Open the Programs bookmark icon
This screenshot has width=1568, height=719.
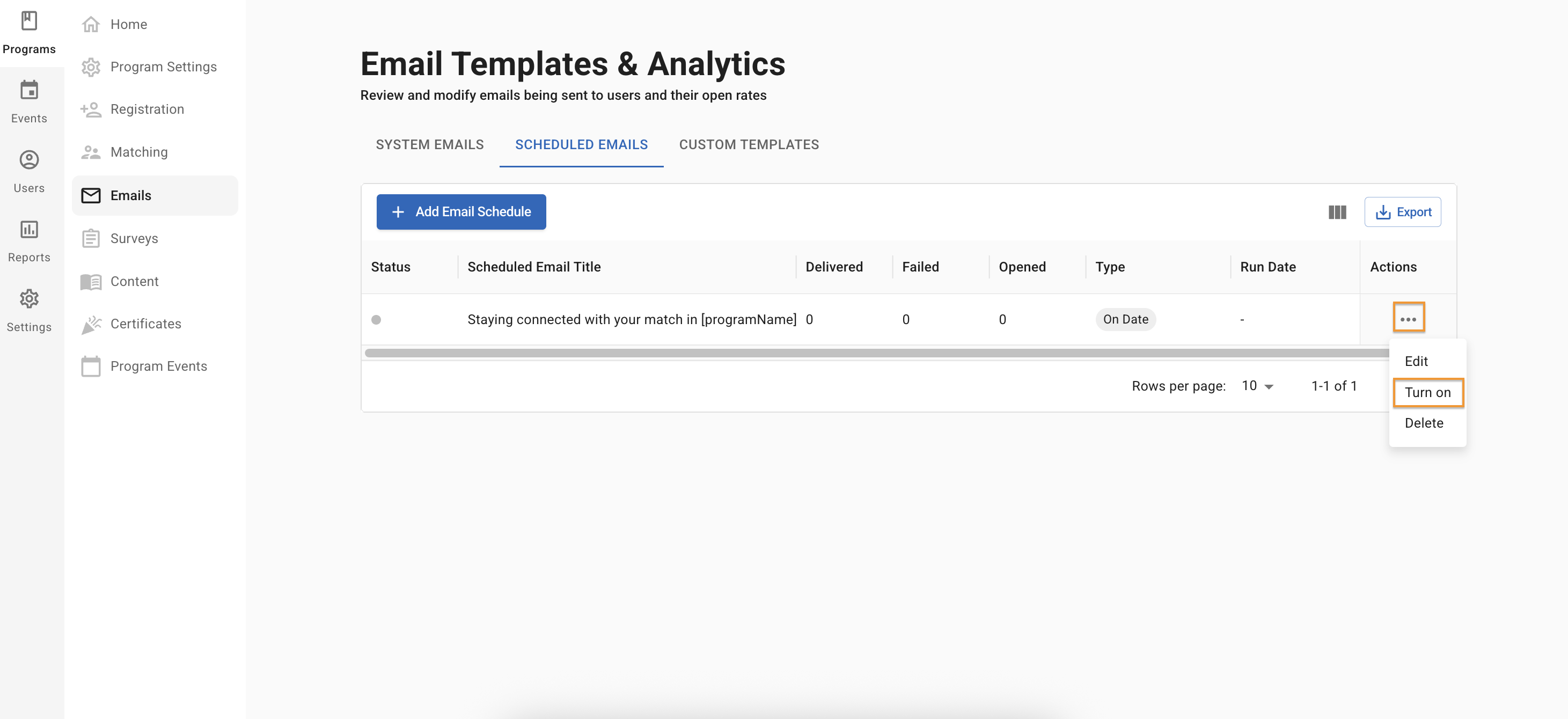tap(28, 21)
